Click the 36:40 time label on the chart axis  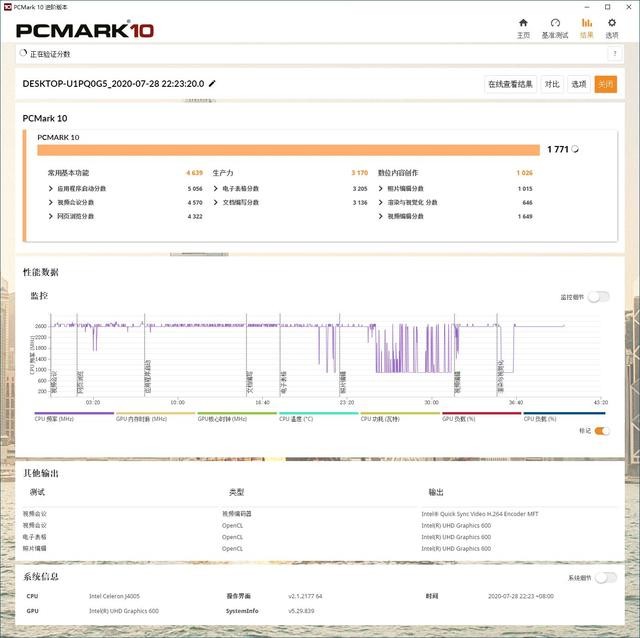tap(516, 402)
